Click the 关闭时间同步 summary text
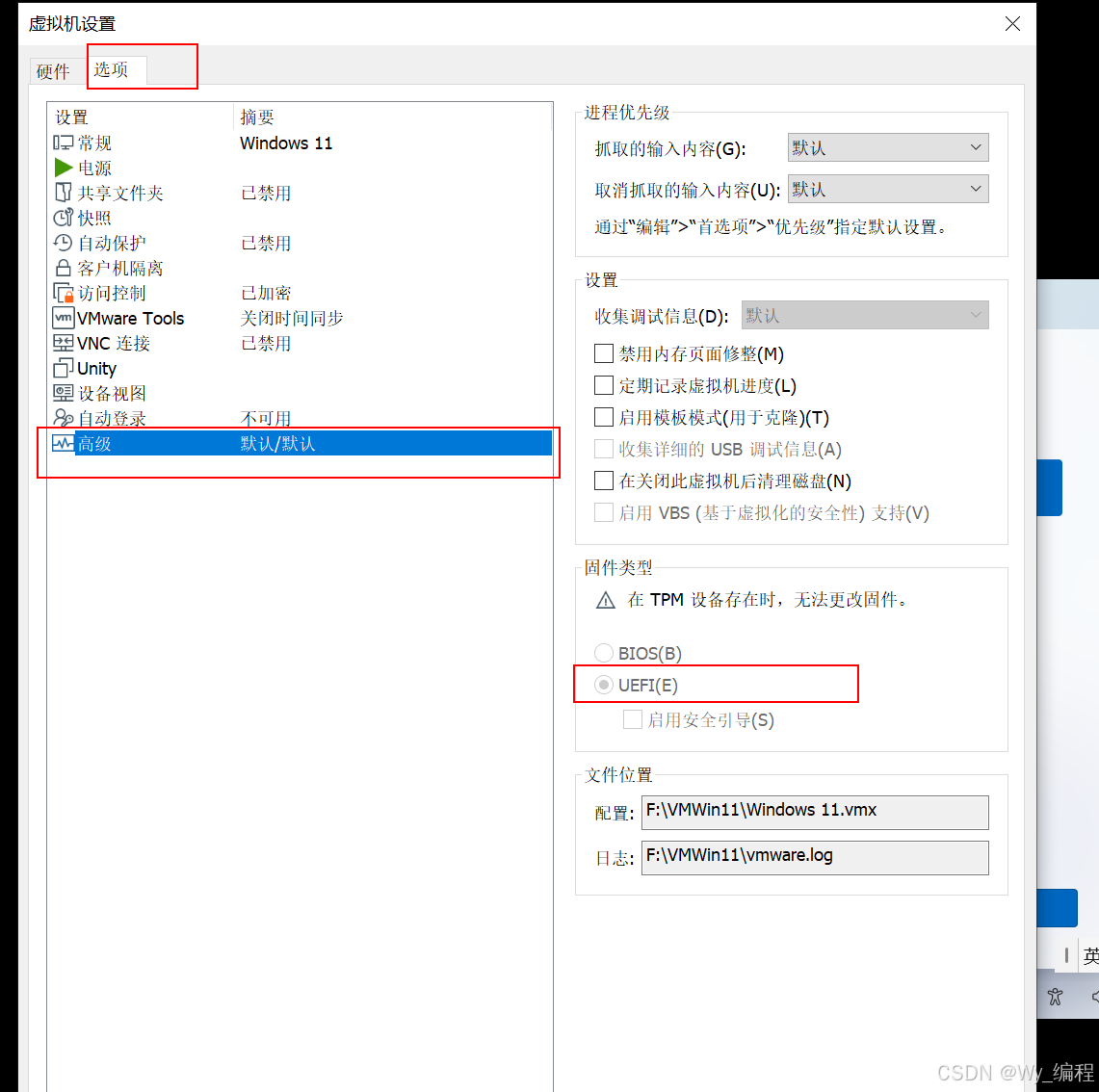Image resolution: width=1099 pixels, height=1092 pixels. point(292,318)
